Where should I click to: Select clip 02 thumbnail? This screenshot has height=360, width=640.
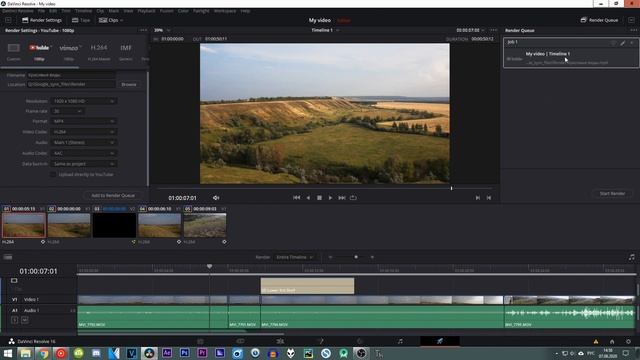click(69, 225)
